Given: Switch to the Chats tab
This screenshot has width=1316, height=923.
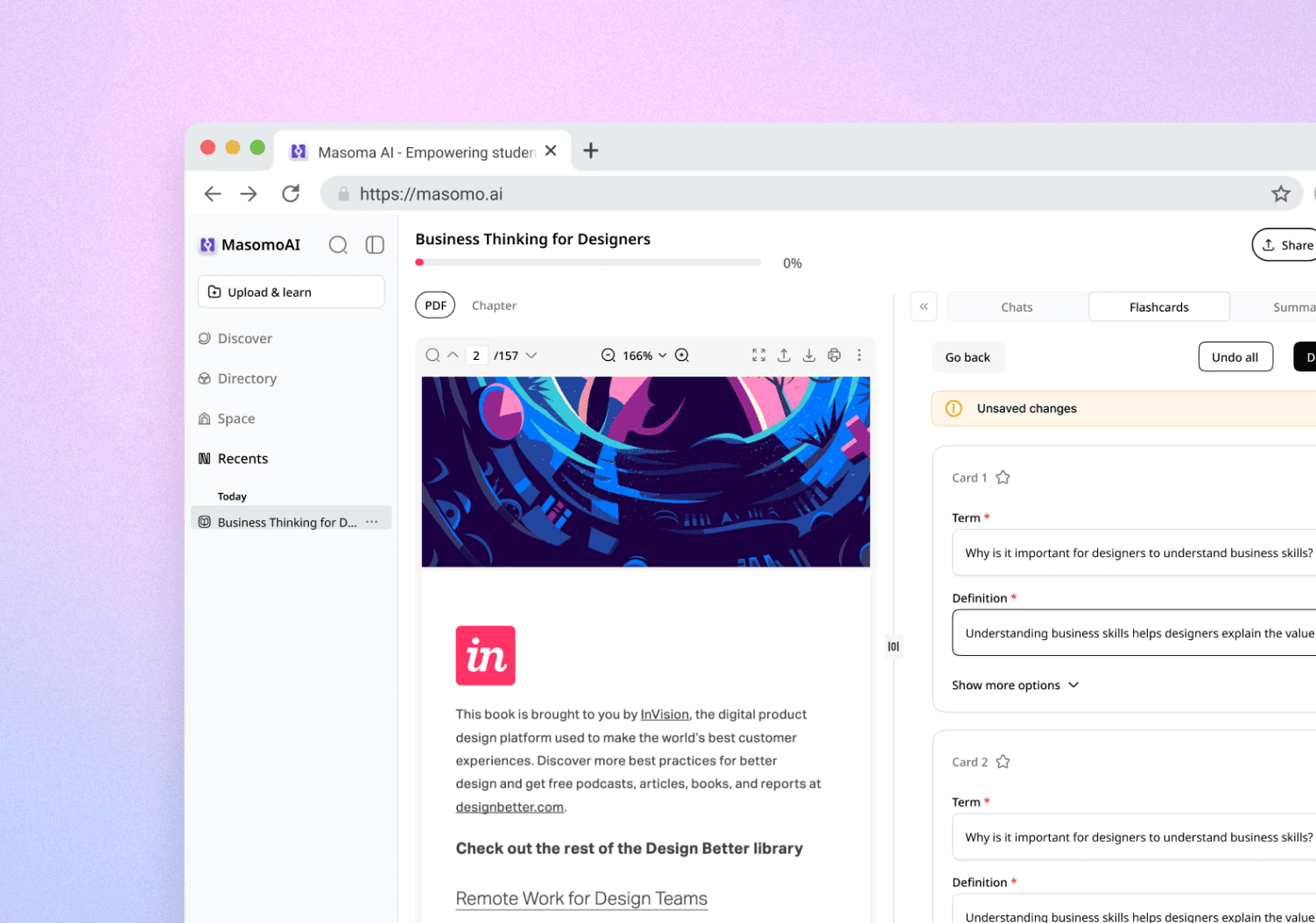Looking at the screenshot, I should tap(1017, 307).
